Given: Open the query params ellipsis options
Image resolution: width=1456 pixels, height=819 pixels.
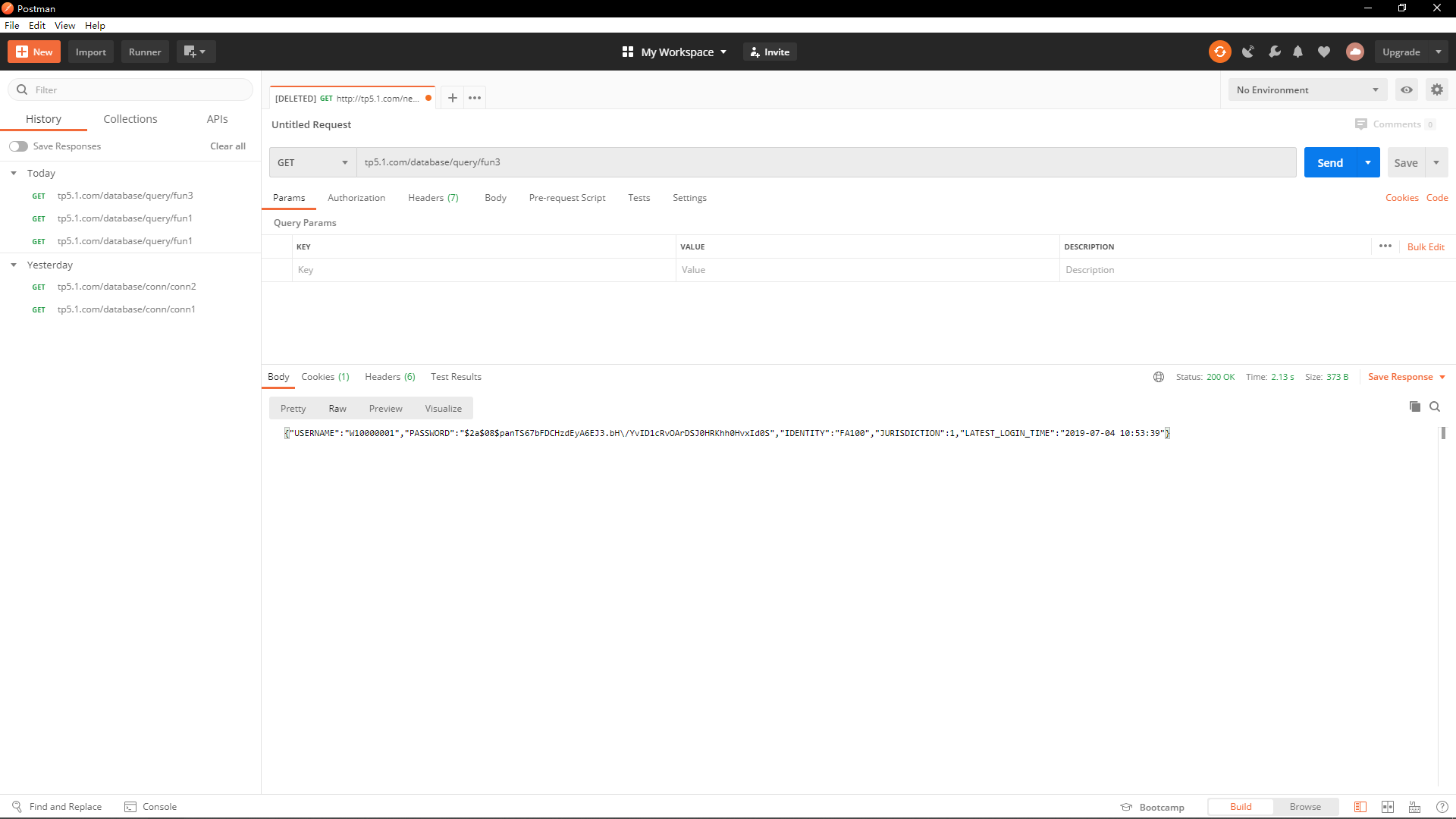Looking at the screenshot, I should [x=1385, y=246].
